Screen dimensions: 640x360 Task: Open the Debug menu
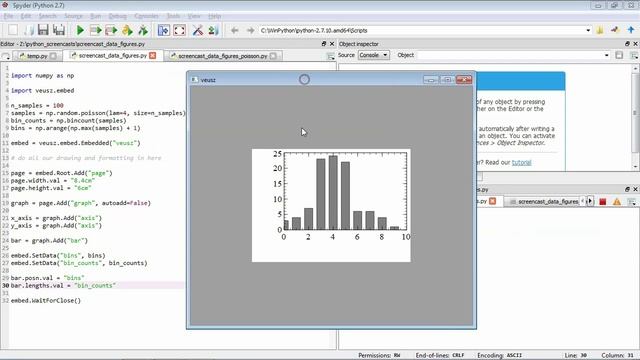tap(118, 16)
